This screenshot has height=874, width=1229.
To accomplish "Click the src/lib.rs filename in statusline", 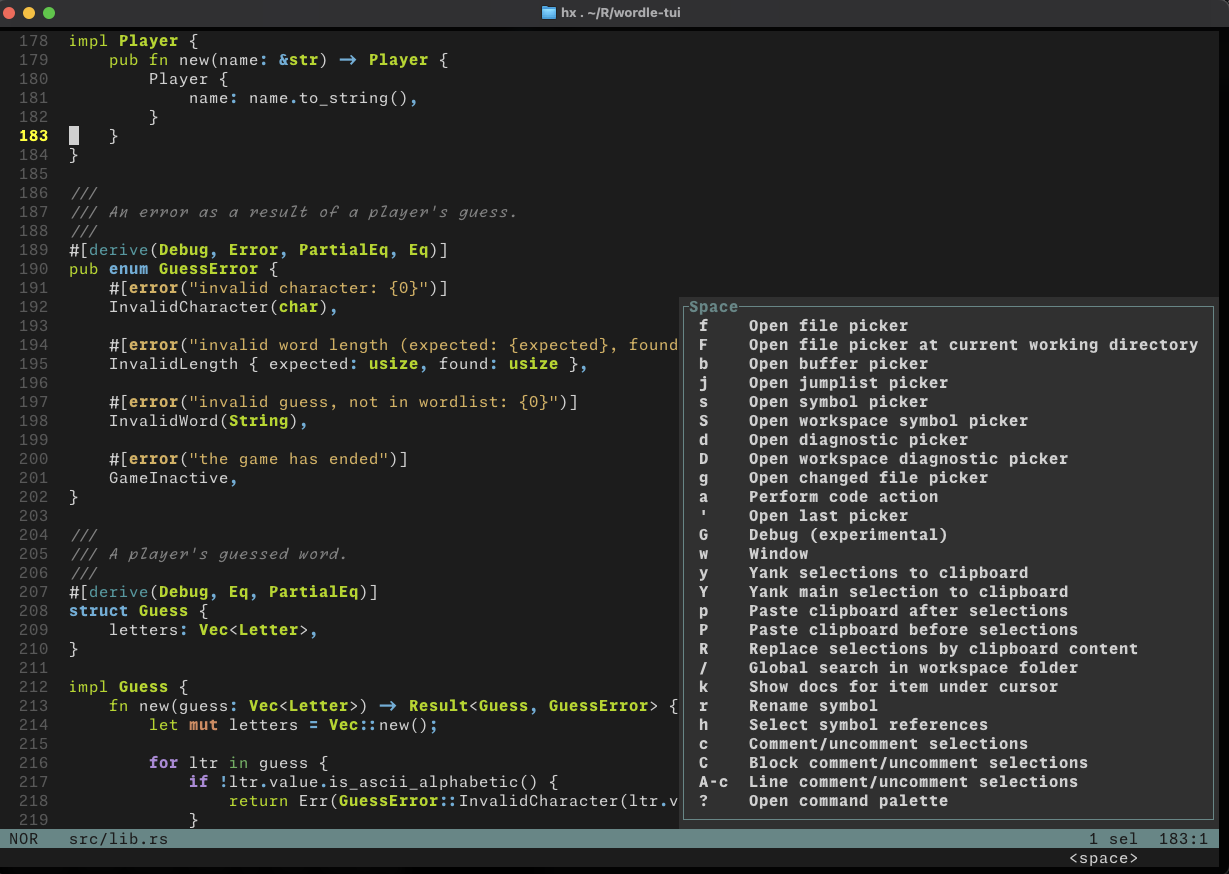I will click(x=118, y=839).
